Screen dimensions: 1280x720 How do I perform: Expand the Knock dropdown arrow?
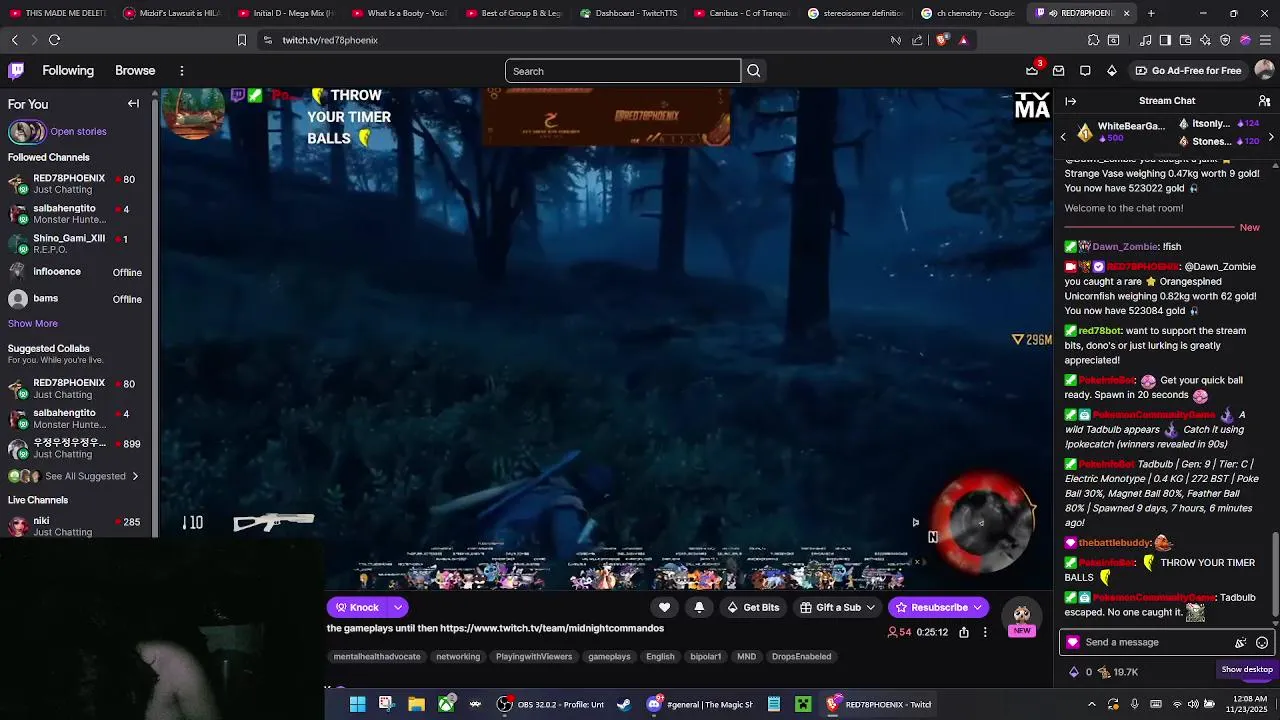398,607
